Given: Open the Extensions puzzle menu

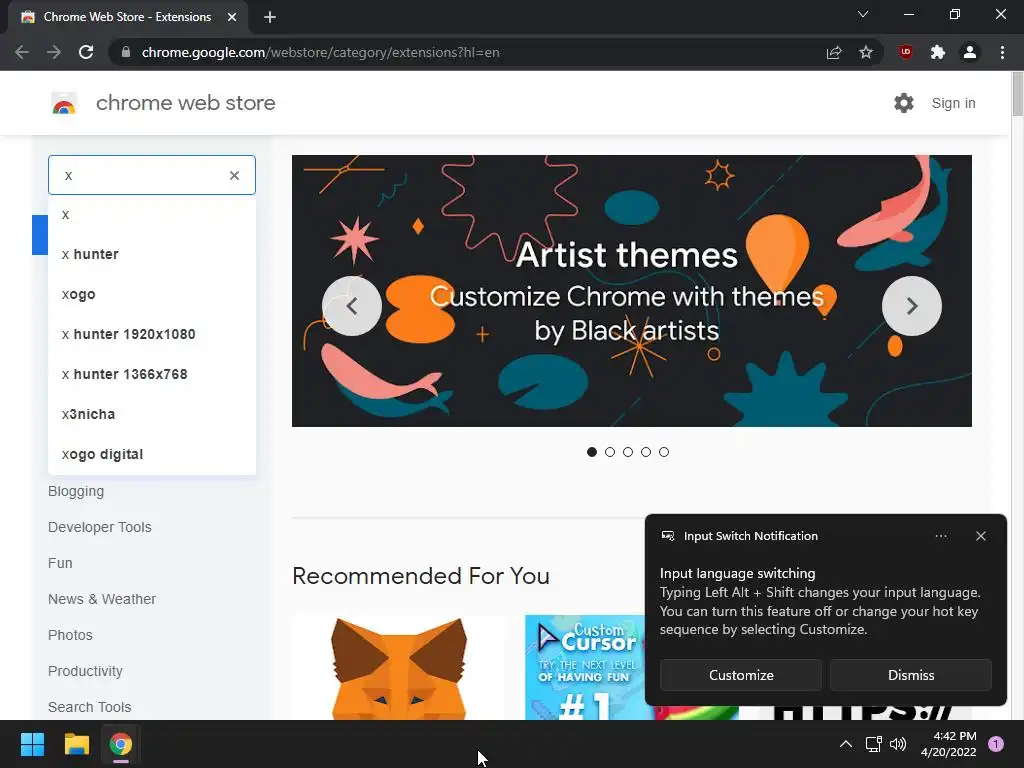Looking at the screenshot, I should (x=938, y=52).
